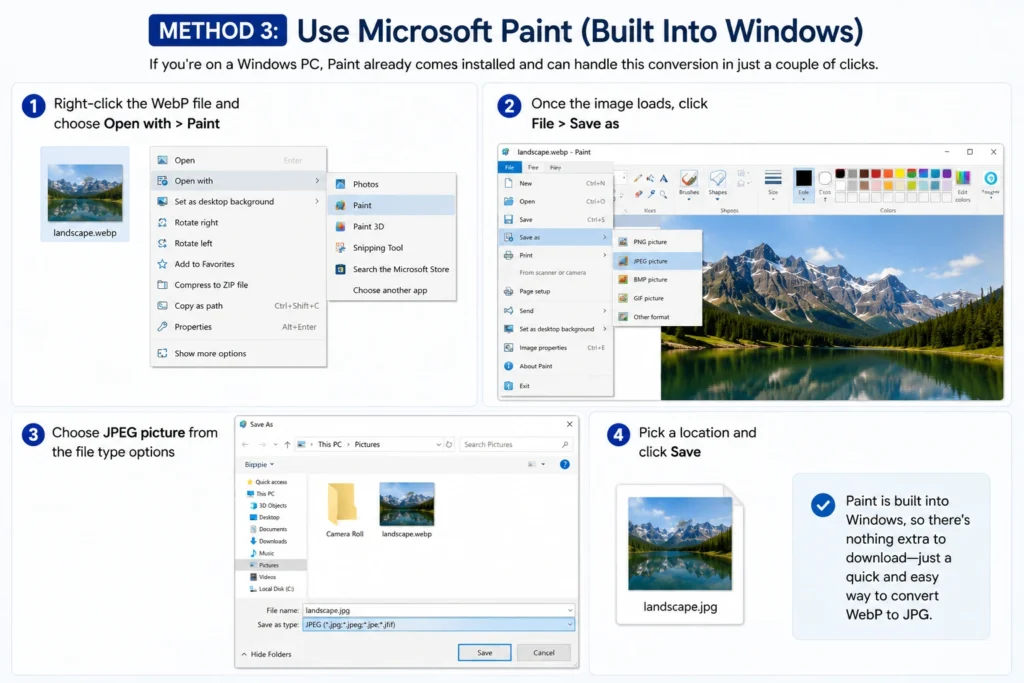Choose Paint from Open with submenu
Screen dimensions: 1024x683
[391, 205]
